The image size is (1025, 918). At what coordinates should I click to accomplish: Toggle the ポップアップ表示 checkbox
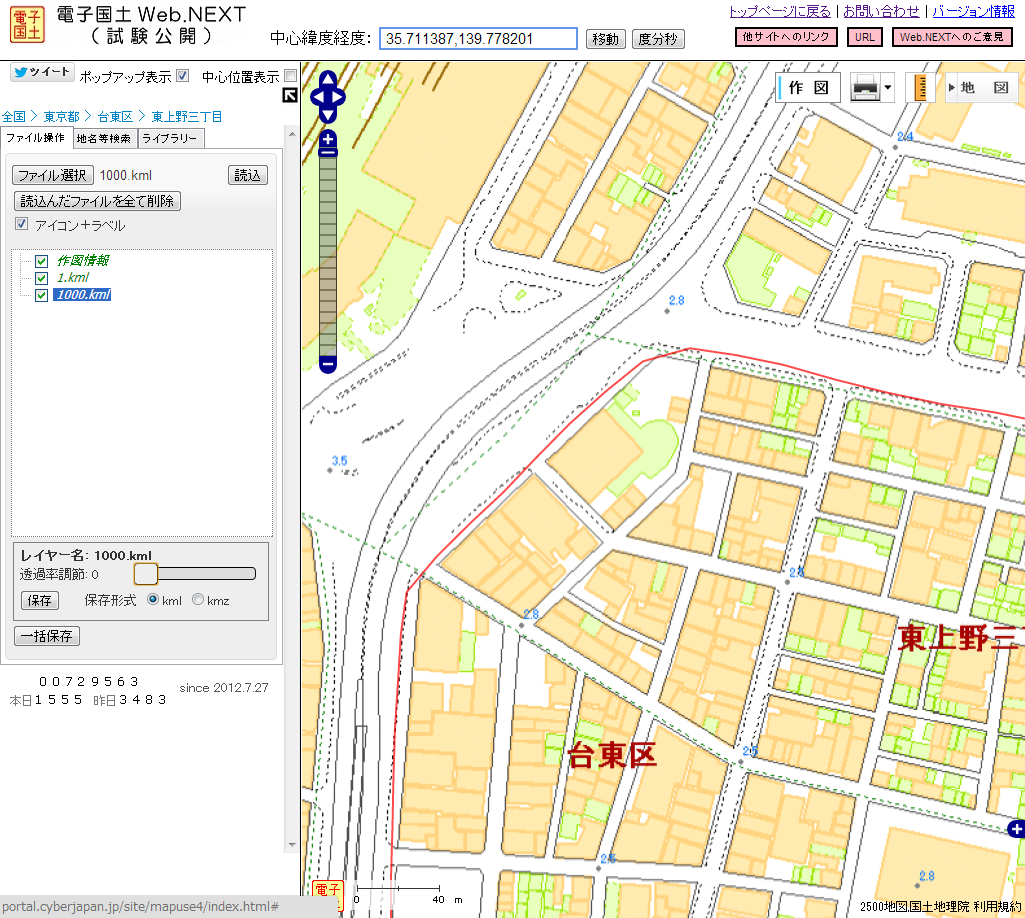tap(182, 76)
